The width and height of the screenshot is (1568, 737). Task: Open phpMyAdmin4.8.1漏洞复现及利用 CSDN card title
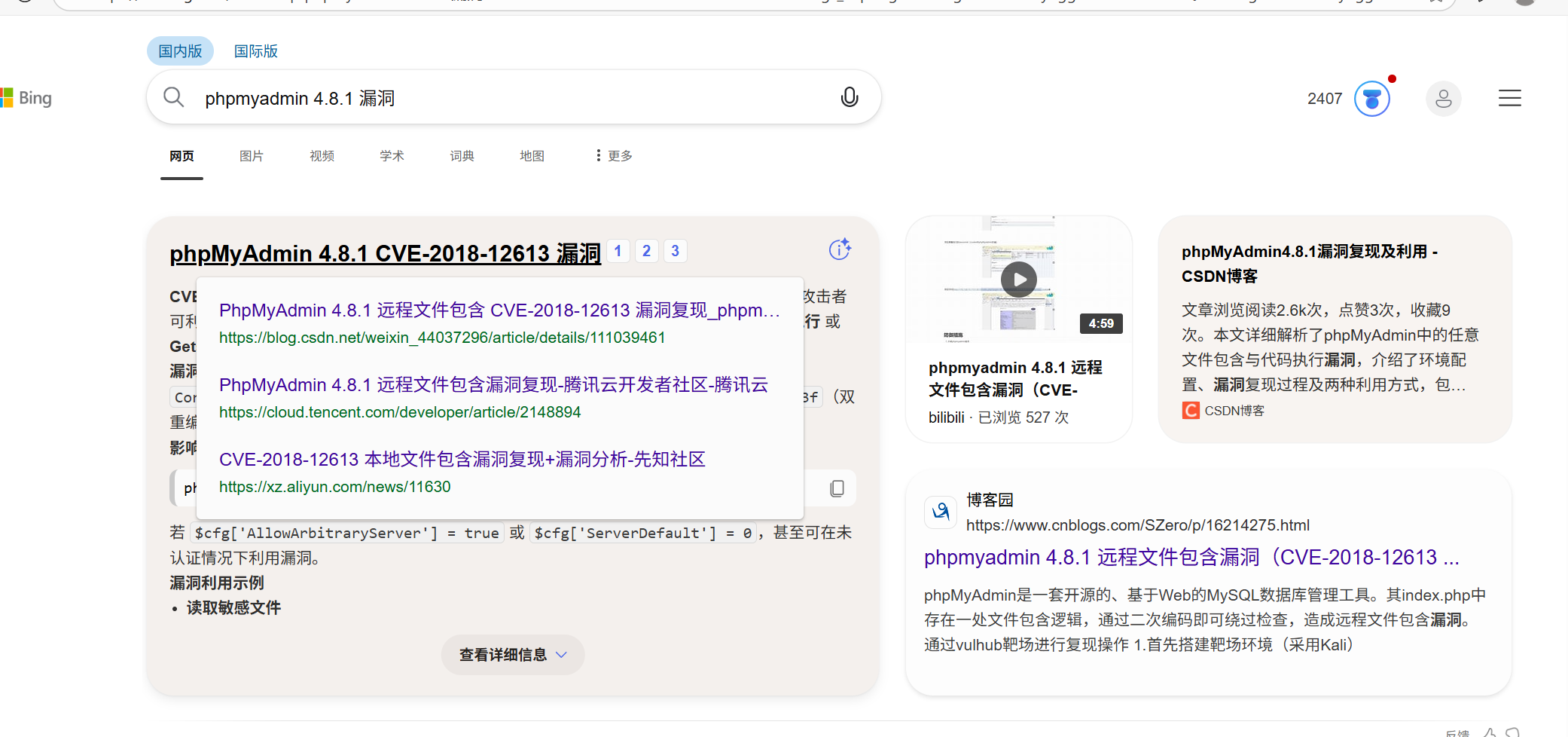[x=1310, y=264]
